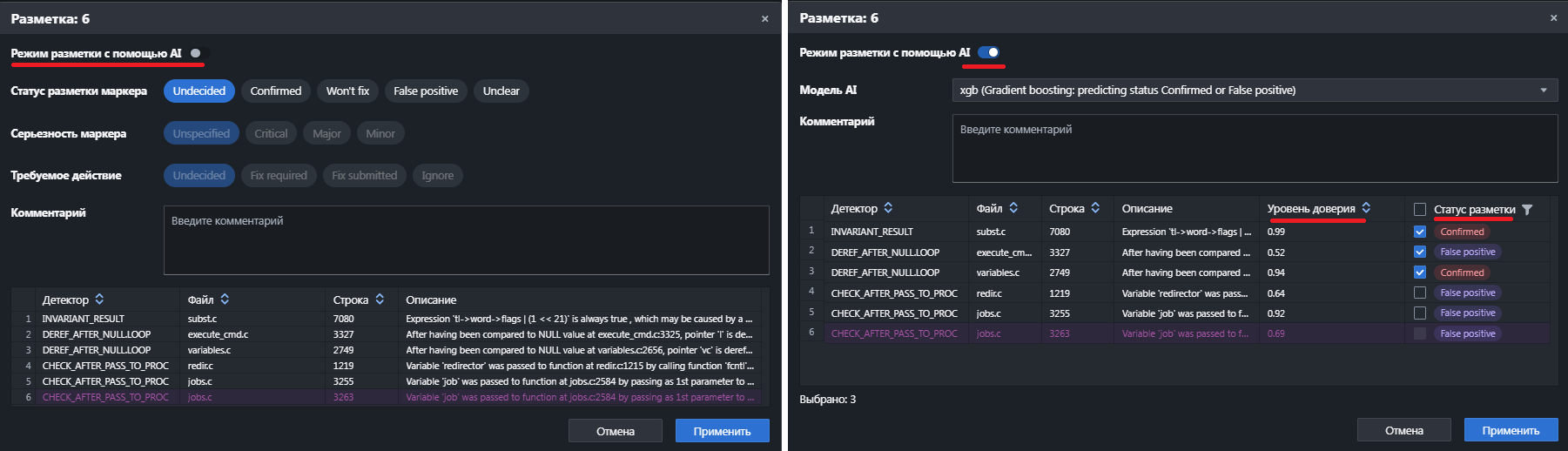
Task: Pick the Won't fix status chip
Action: tap(347, 91)
